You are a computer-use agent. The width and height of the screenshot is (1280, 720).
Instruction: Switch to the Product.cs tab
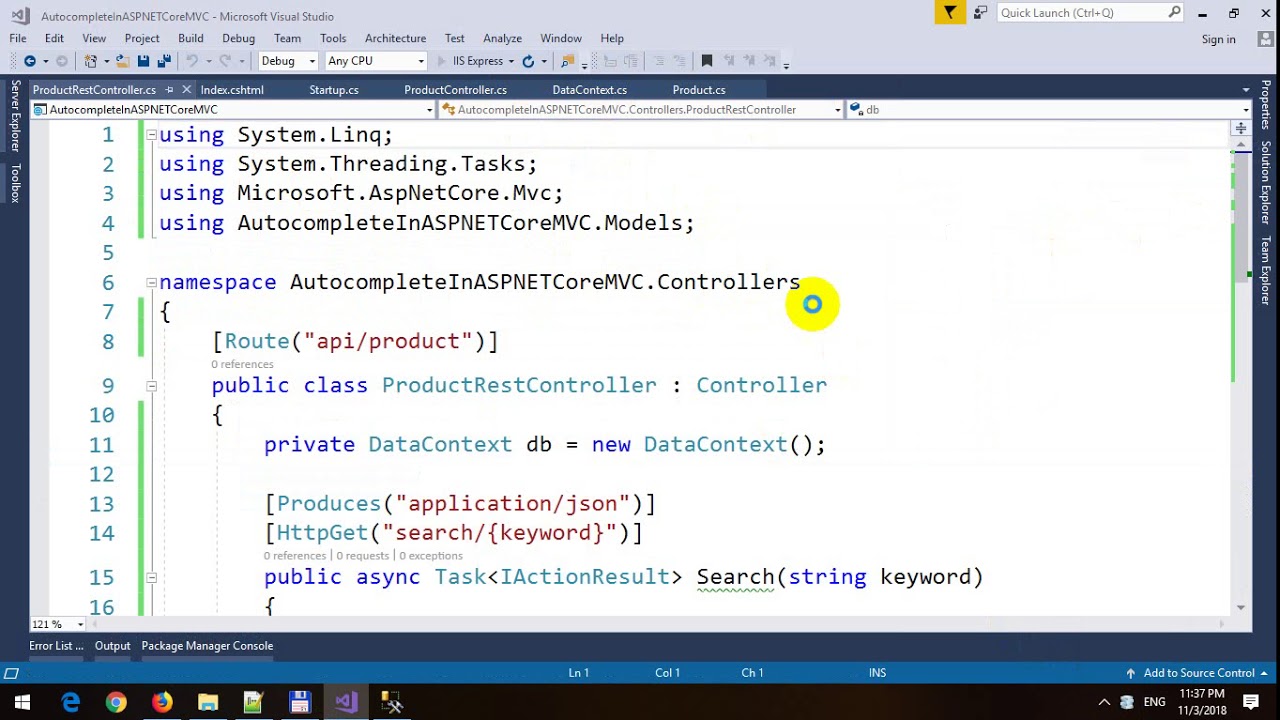click(x=699, y=90)
